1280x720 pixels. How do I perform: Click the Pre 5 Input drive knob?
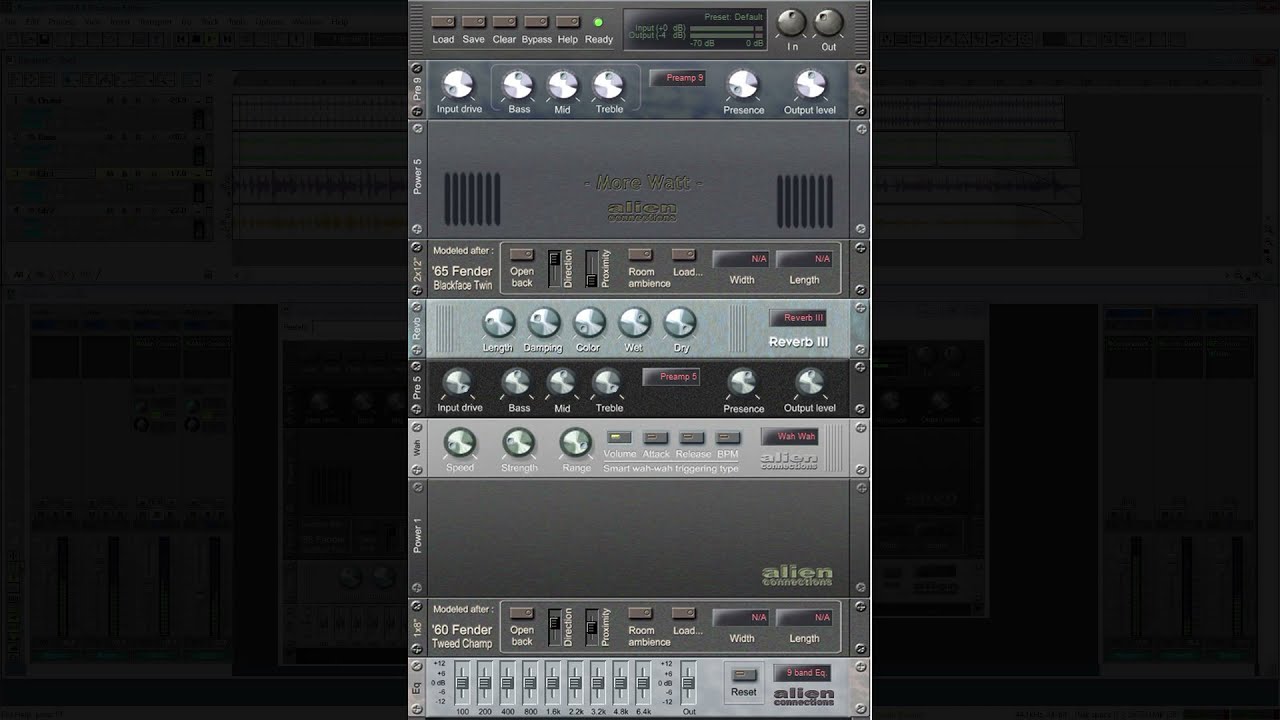tap(458, 383)
